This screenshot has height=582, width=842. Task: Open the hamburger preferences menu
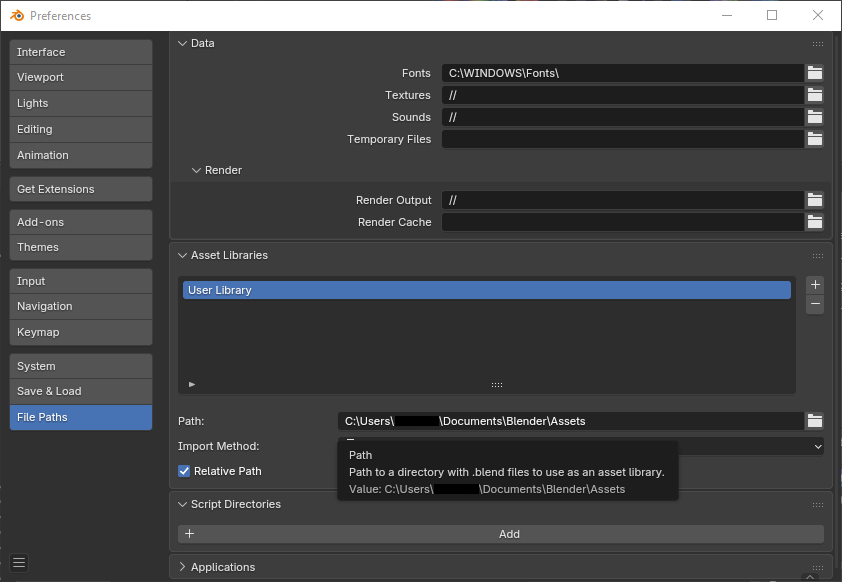point(19,563)
